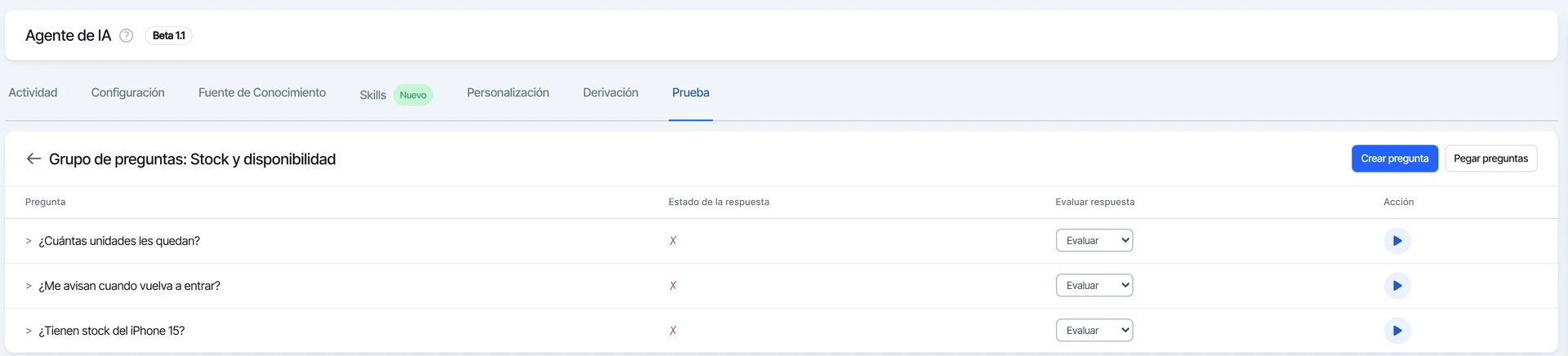Screen dimensions: 1568x356
Task: Run the question ¿Tienen stock del iPhone 15?
Action: 1397,331
